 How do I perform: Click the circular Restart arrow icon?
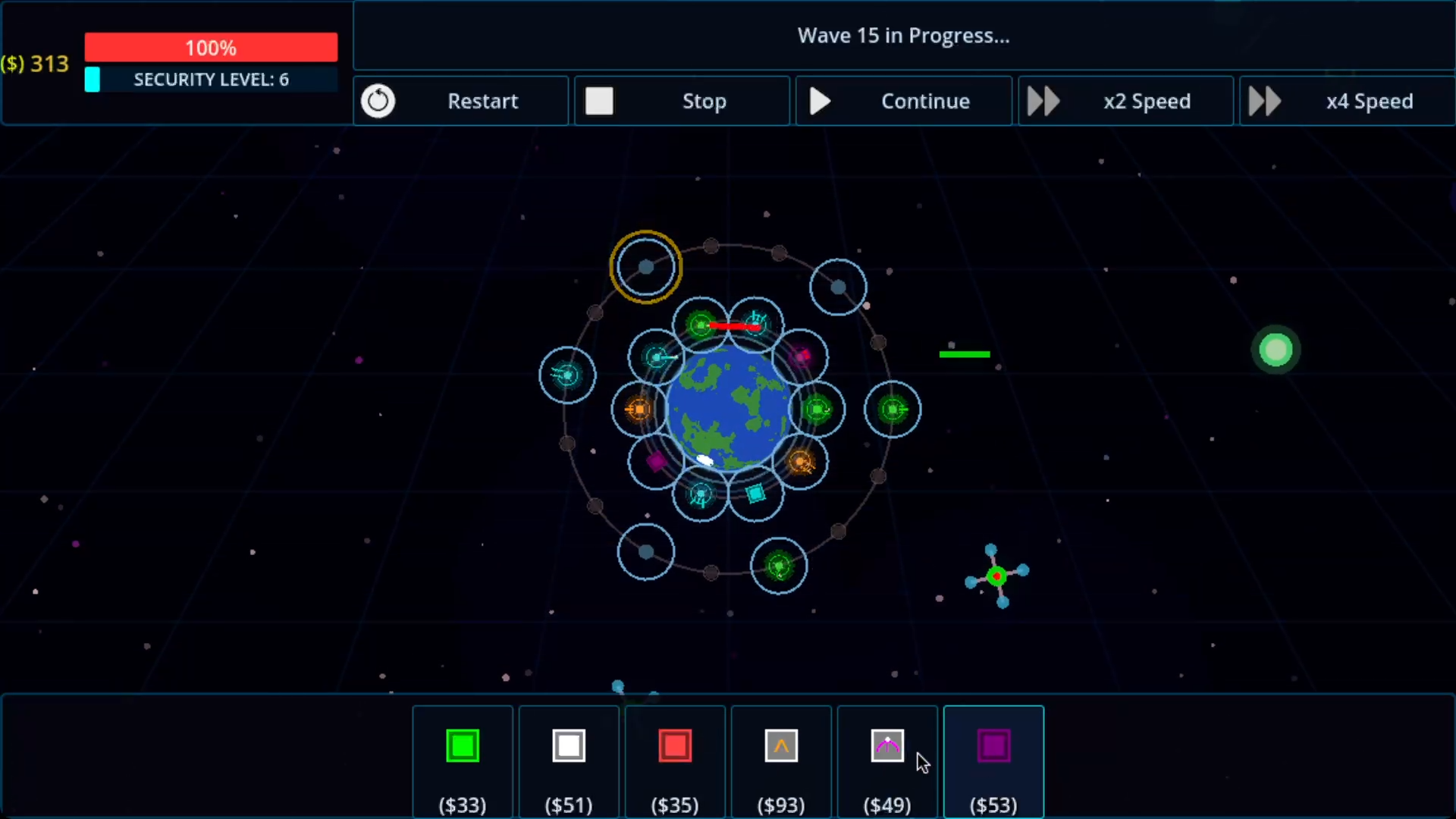pos(378,101)
